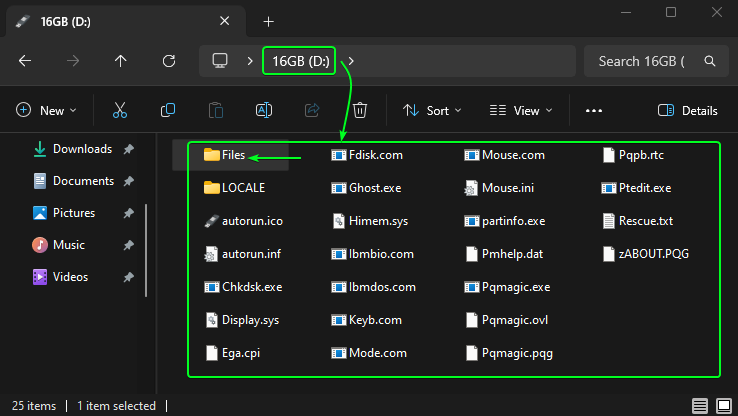Image resolution: width=738 pixels, height=416 pixels.
Task: Select the Pqpb.rtc file
Action: [633, 155]
